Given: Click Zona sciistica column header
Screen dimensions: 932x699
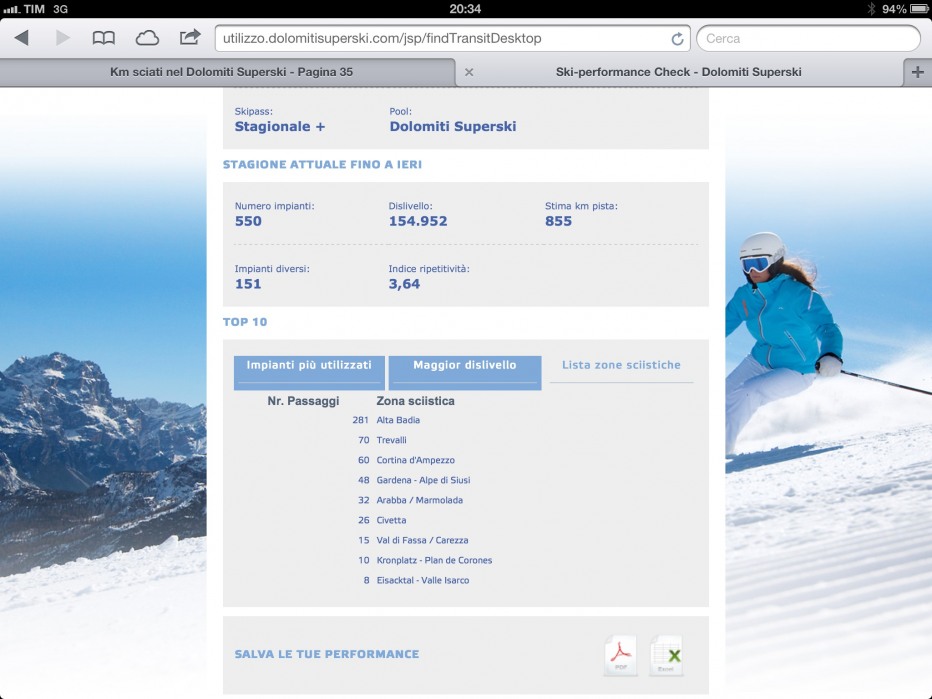Looking at the screenshot, I should pyautogui.click(x=415, y=401).
